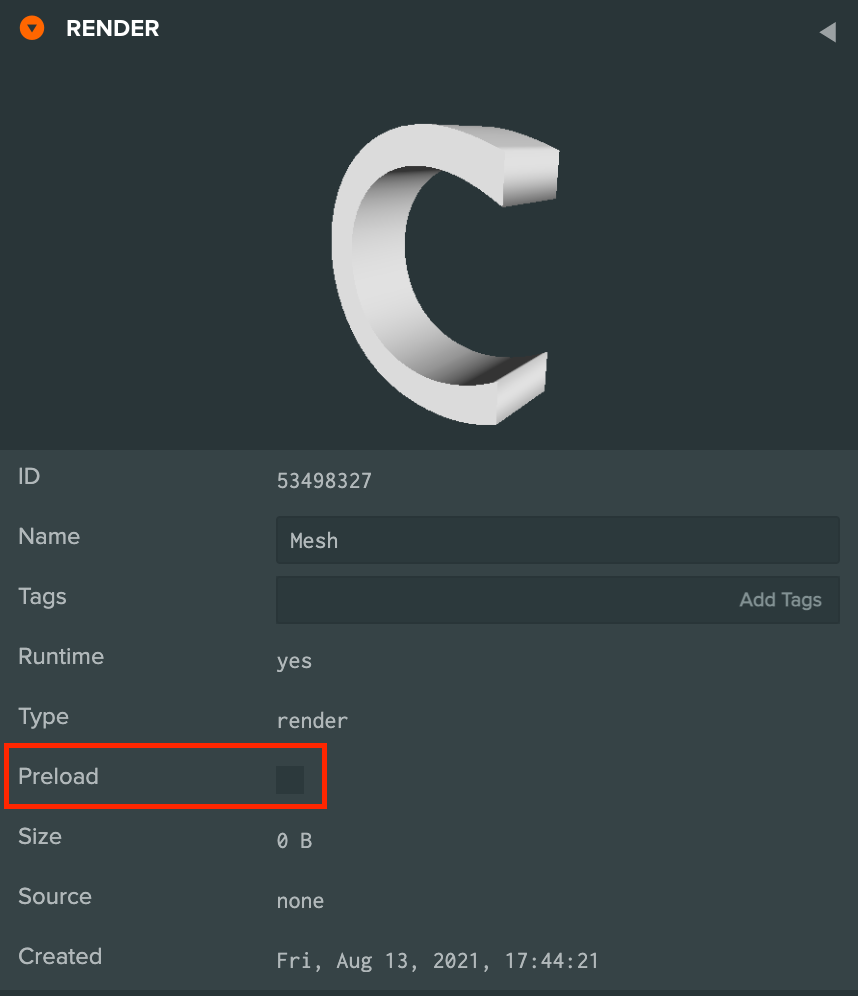Click the Preload label text
This screenshot has width=858, height=996.
(58, 776)
